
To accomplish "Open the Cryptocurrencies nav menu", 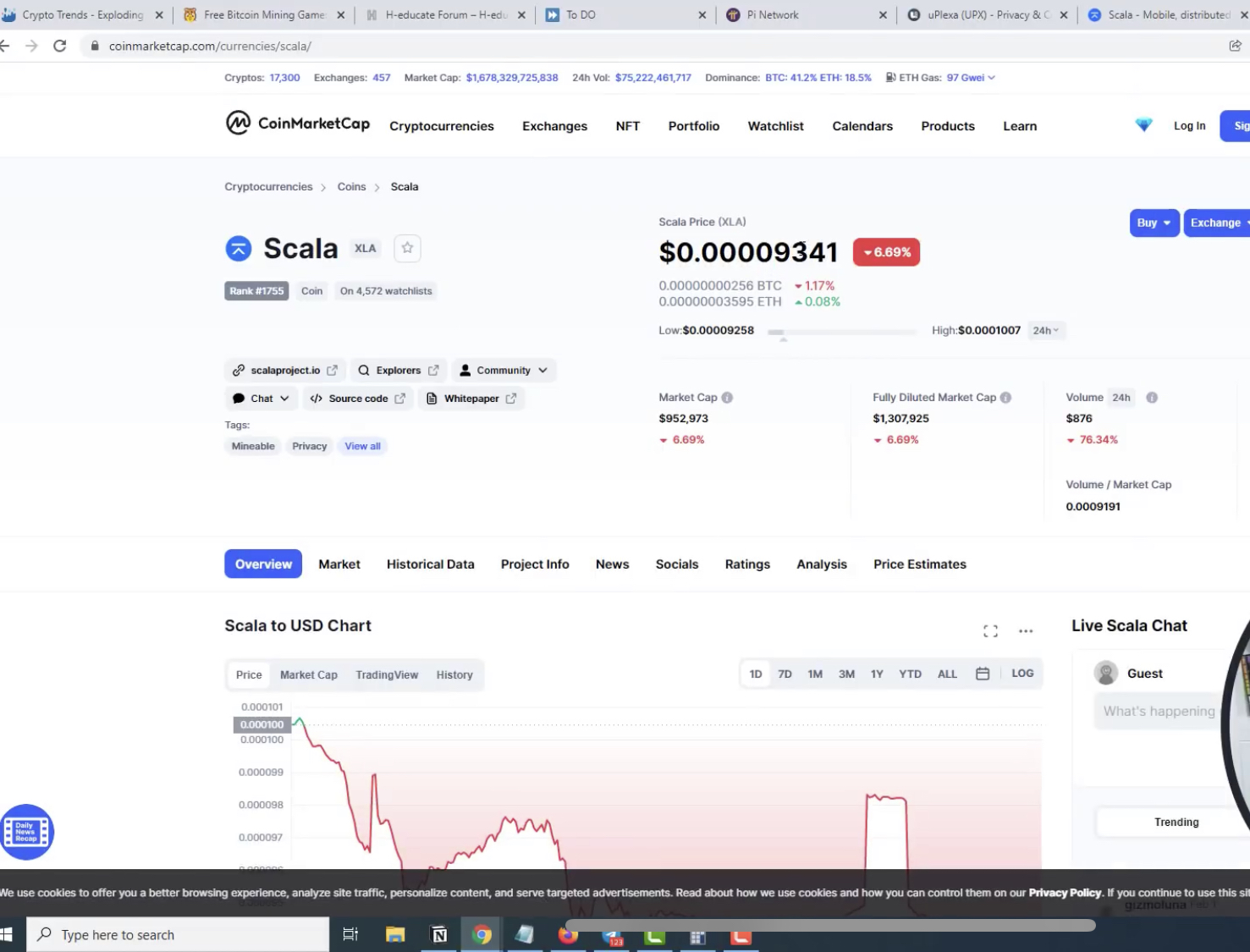I will (x=442, y=126).
